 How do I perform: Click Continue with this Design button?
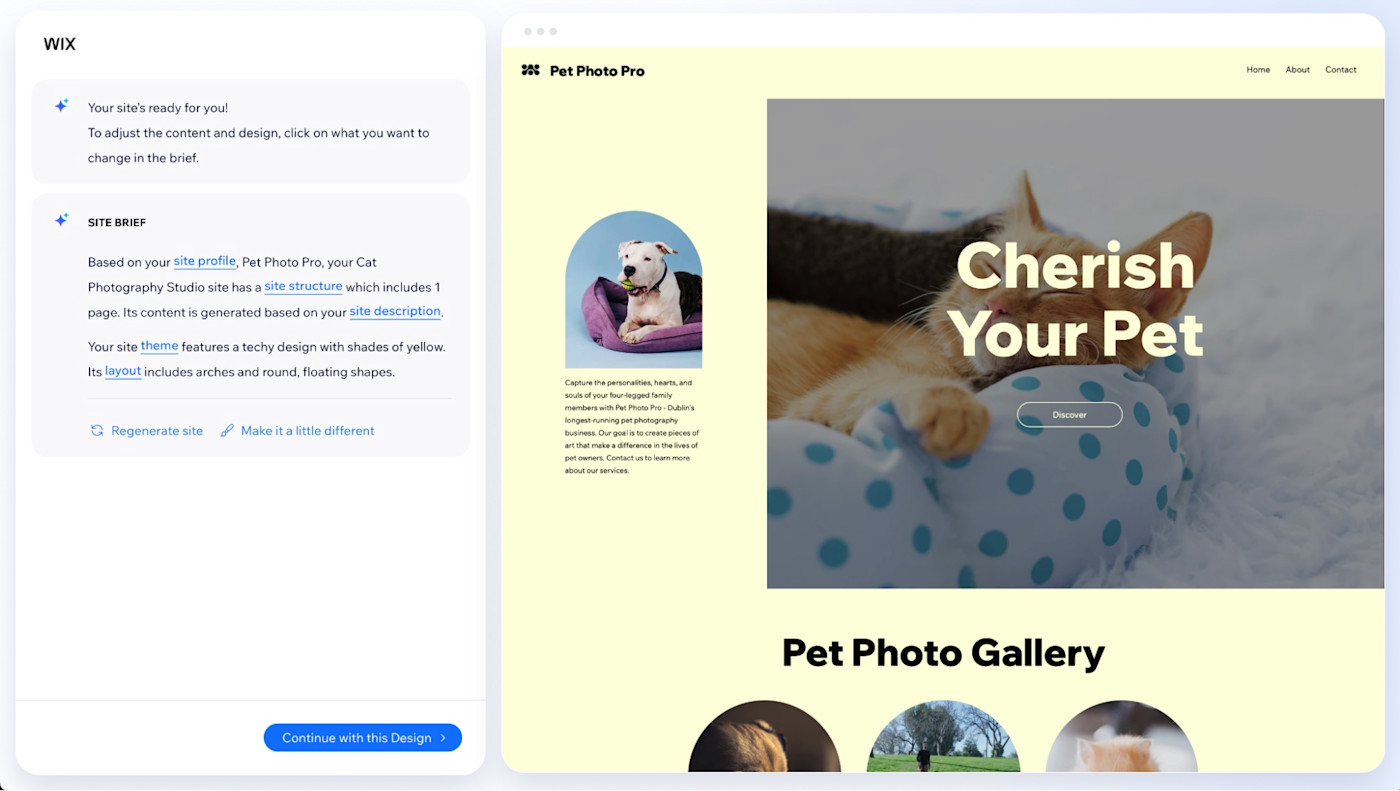(x=363, y=738)
